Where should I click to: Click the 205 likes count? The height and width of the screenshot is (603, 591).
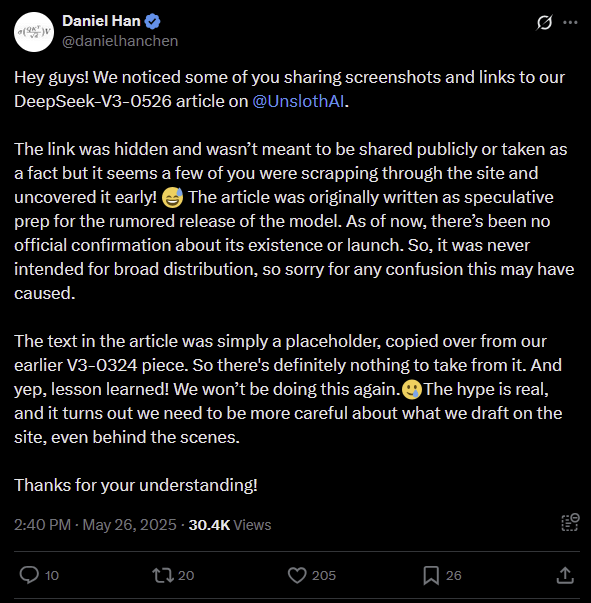coord(324,575)
